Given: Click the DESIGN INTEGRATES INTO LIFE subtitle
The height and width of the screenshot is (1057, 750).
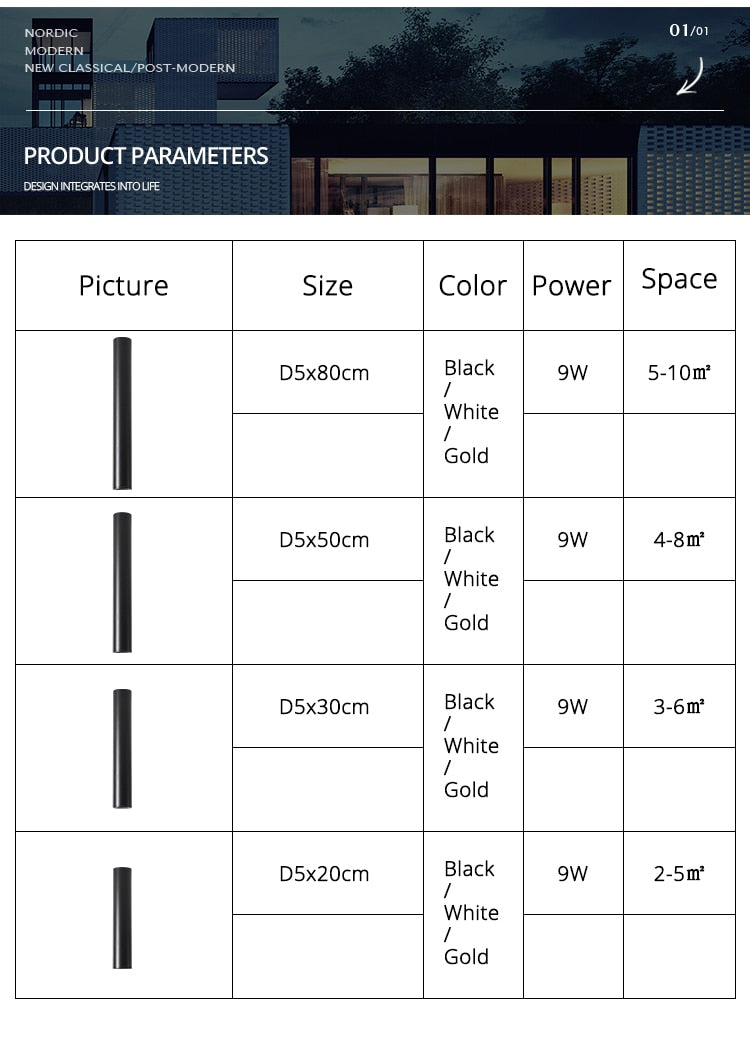Looking at the screenshot, I should coord(92,186).
